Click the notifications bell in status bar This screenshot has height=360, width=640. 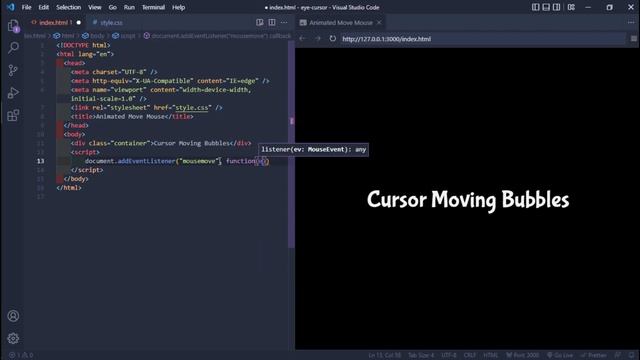point(631,355)
